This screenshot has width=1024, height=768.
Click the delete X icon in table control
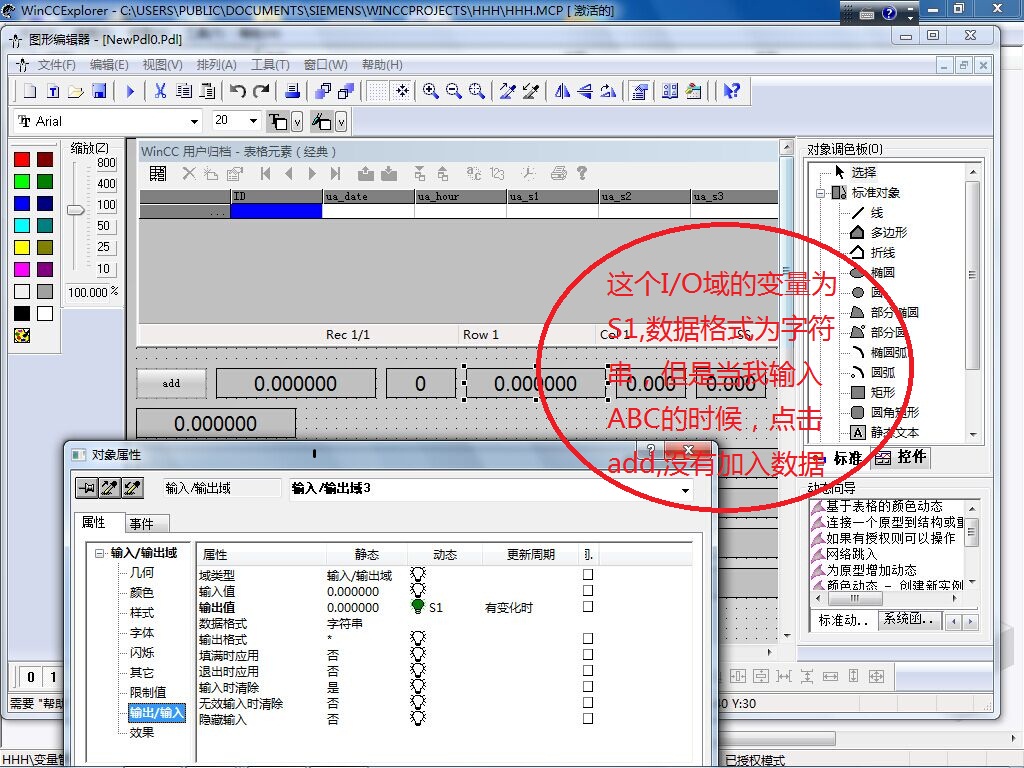189,174
